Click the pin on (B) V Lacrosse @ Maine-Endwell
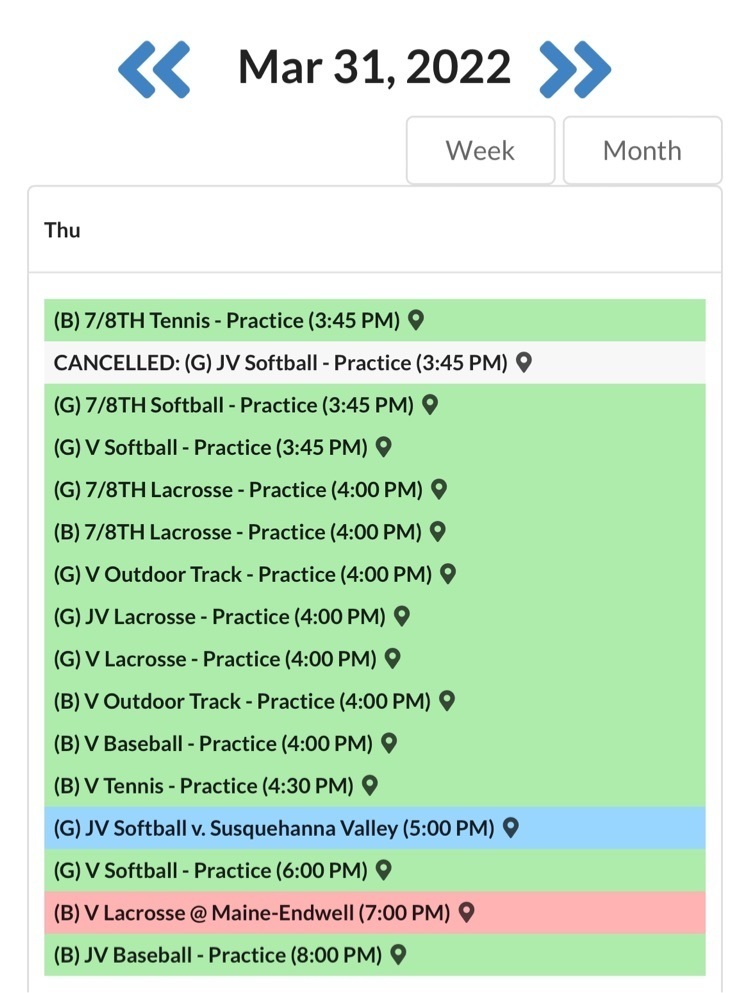The height and width of the screenshot is (993, 750). [x=464, y=912]
